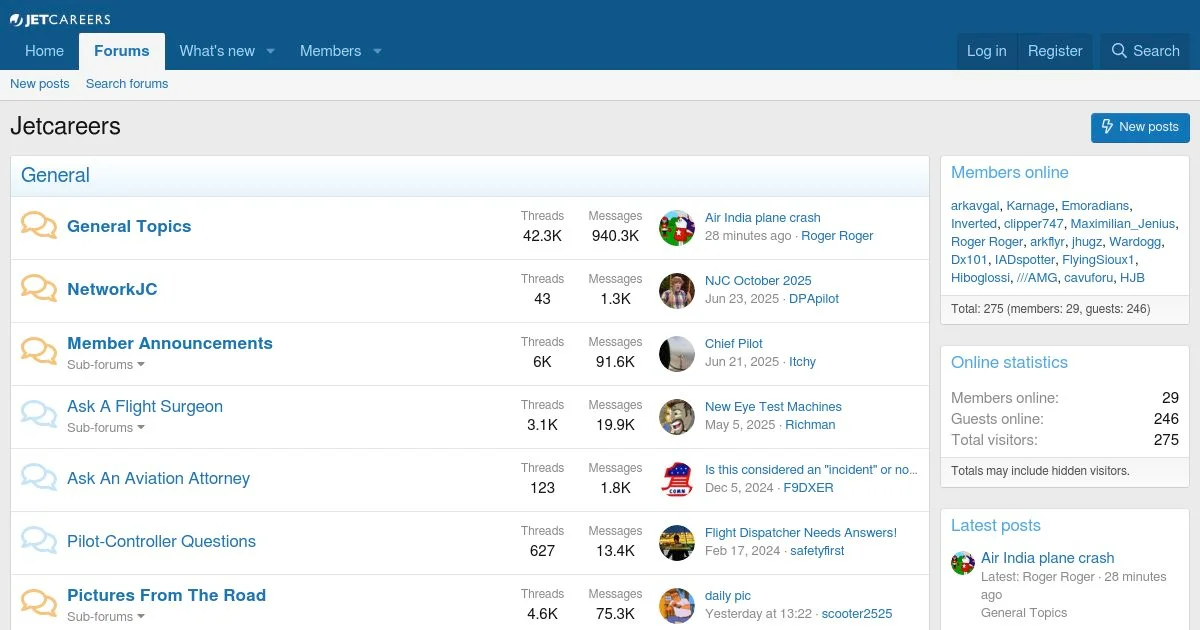Click the Pictures From The Road bubble icon
The width and height of the screenshot is (1200, 630).
(39, 604)
